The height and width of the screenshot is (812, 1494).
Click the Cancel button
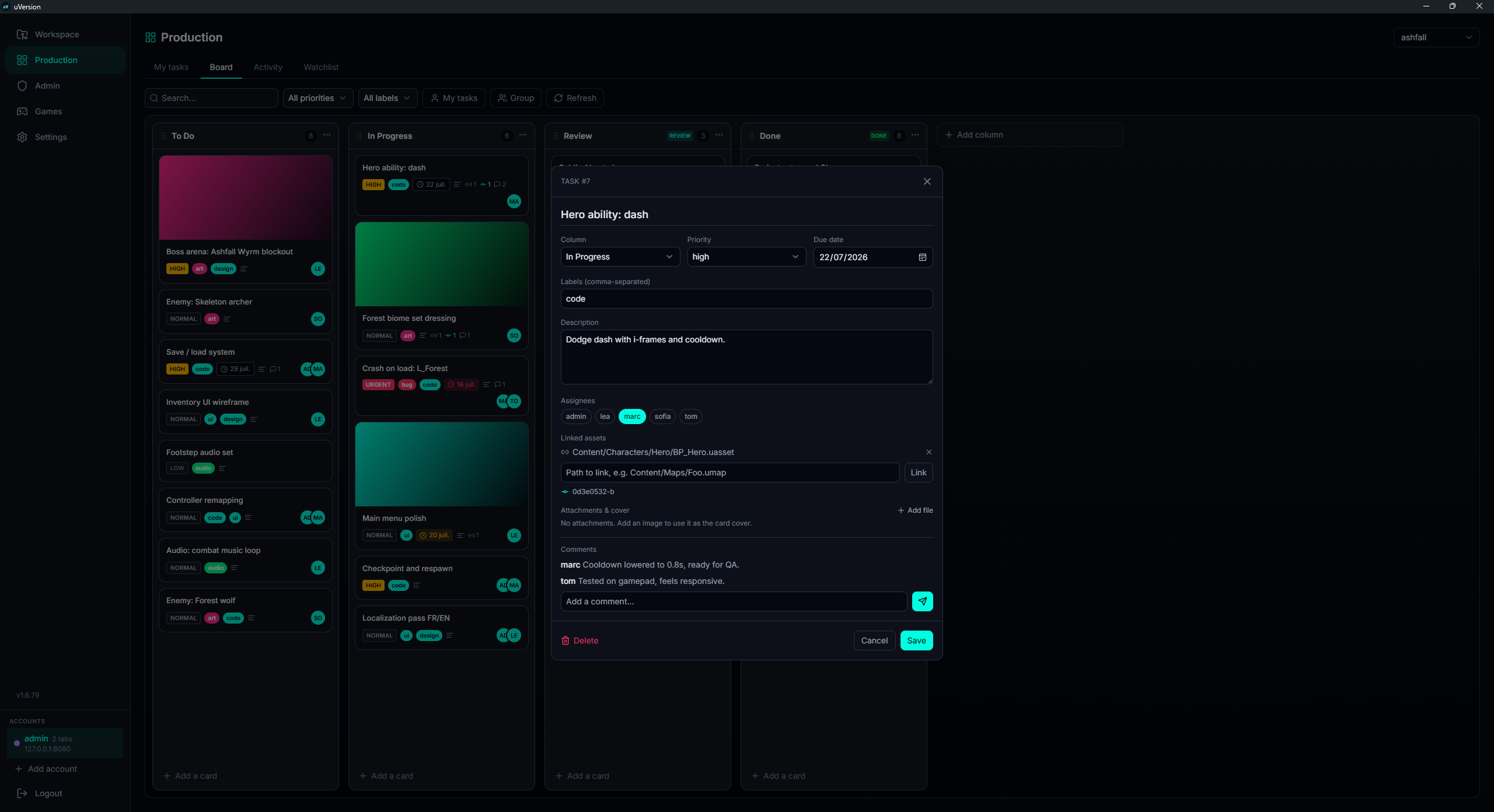tap(874, 640)
